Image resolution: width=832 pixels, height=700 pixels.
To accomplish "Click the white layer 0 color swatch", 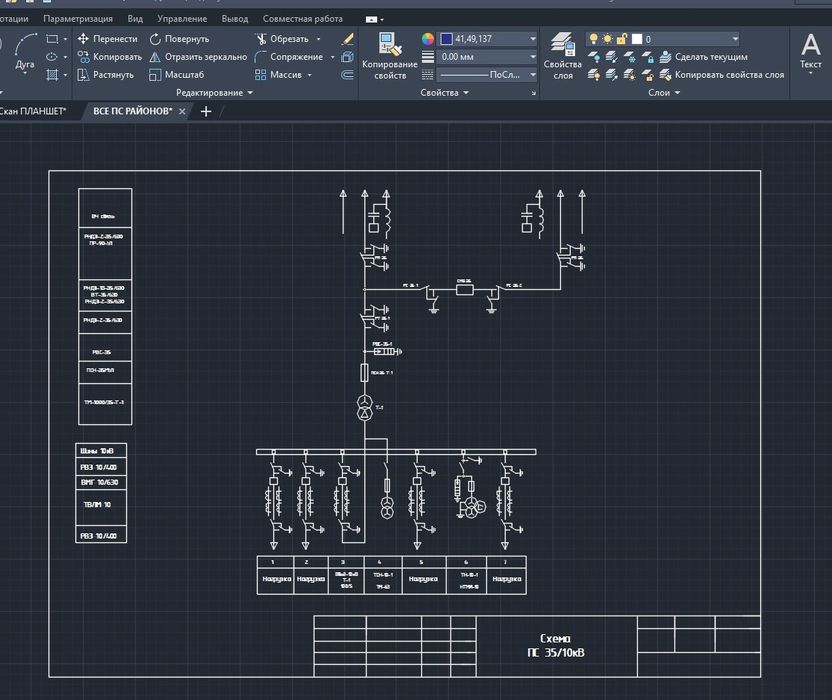I will pyautogui.click(x=637, y=39).
